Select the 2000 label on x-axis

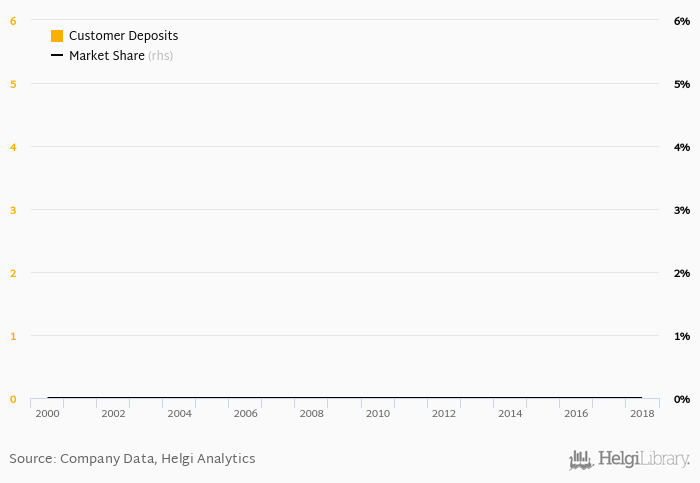[x=47, y=413]
